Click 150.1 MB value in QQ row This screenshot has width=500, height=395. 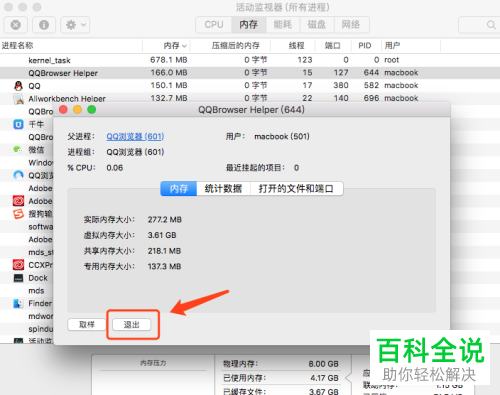(x=169, y=85)
